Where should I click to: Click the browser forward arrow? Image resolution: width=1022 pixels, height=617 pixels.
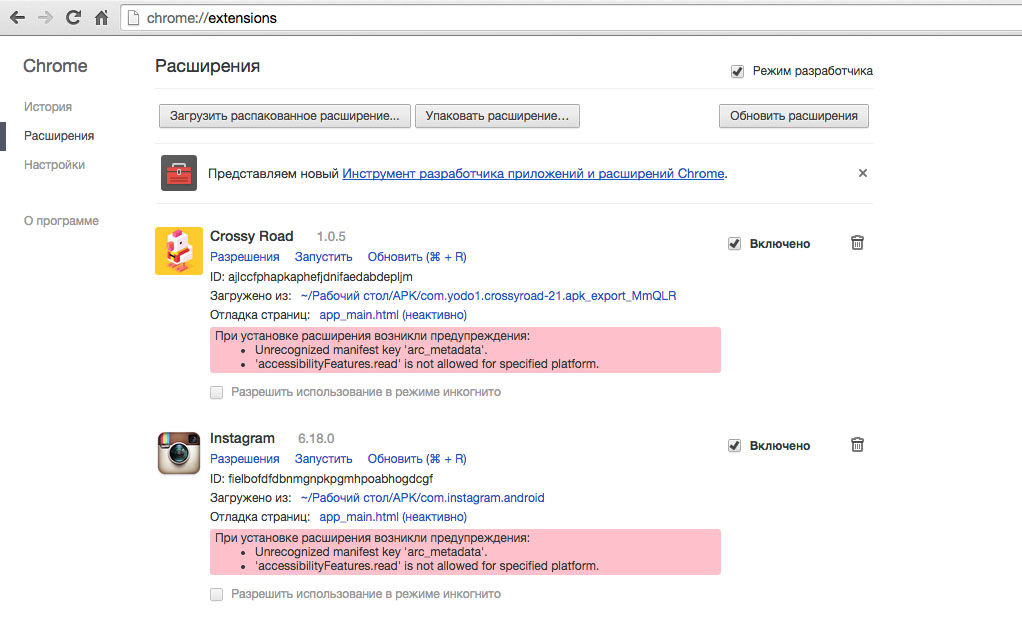(45, 17)
